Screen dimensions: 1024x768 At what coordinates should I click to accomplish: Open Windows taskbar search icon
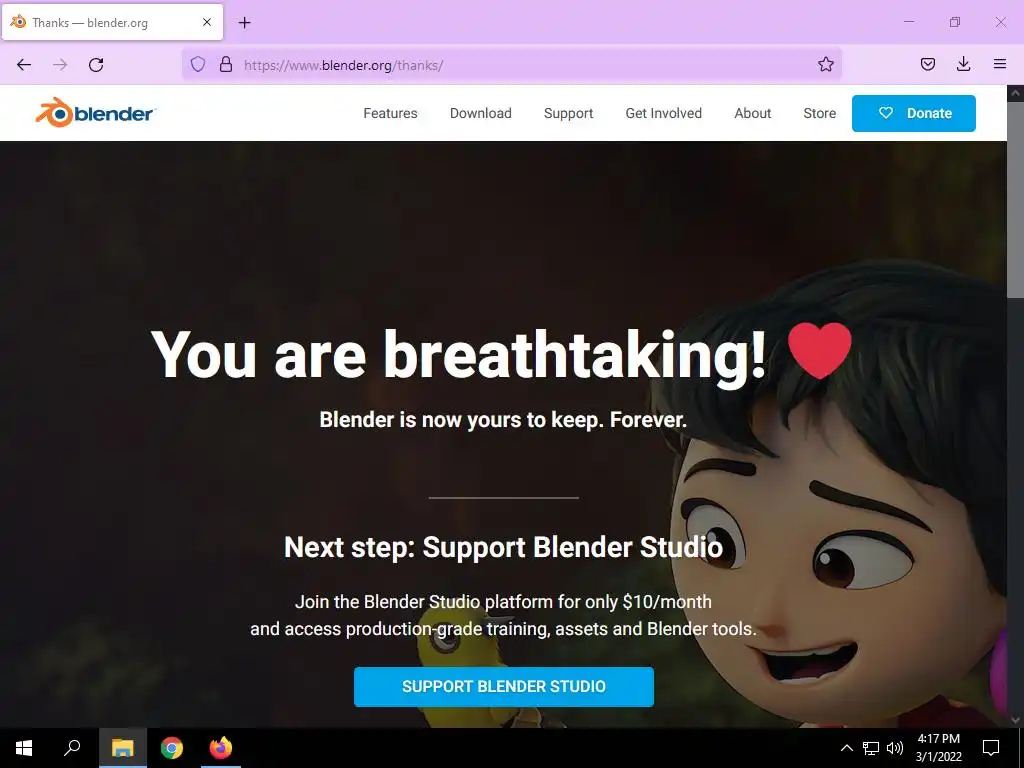[x=72, y=748]
